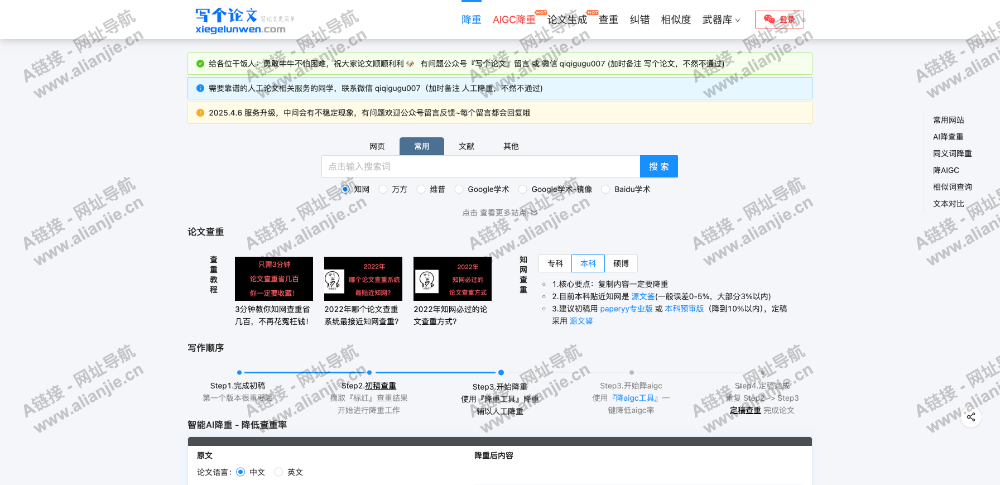The height and width of the screenshot is (485, 1000).
Task: Open the 哪个论文查重系统 tutorial thumbnail
Action: pyautogui.click(x=363, y=279)
